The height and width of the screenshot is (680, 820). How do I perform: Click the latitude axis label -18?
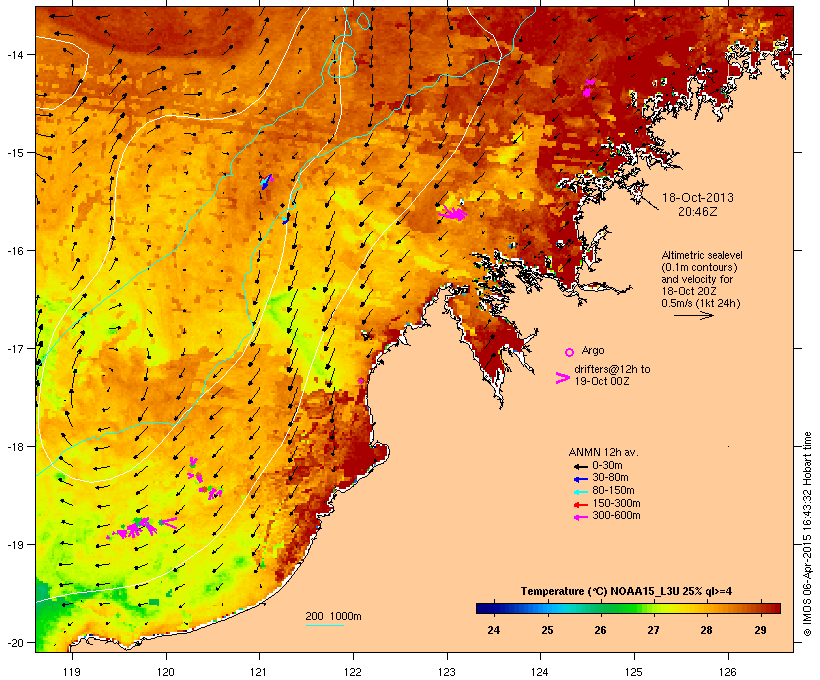[14, 447]
